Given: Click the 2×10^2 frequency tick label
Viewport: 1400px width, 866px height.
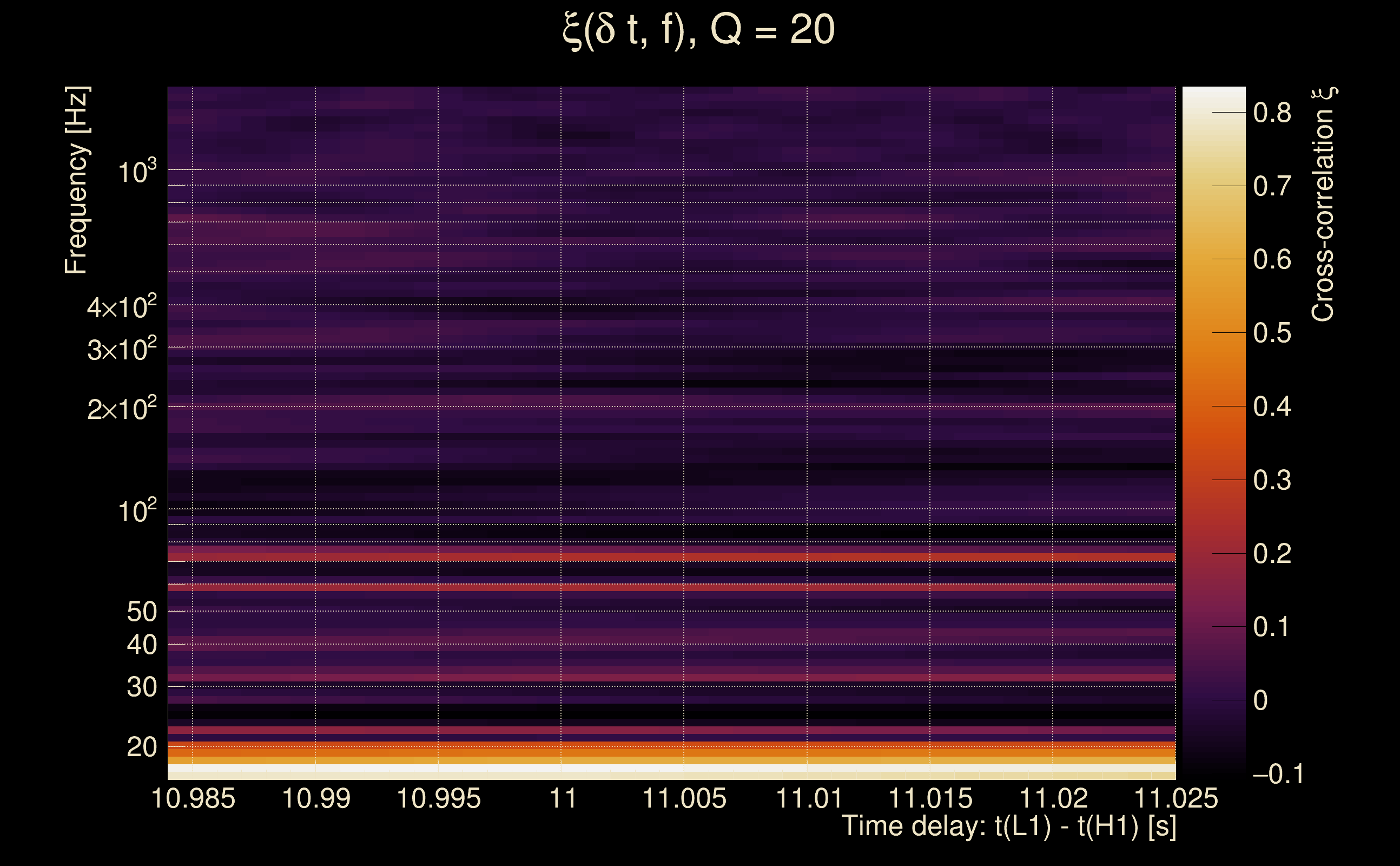Looking at the screenshot, I should coord(121,409).
